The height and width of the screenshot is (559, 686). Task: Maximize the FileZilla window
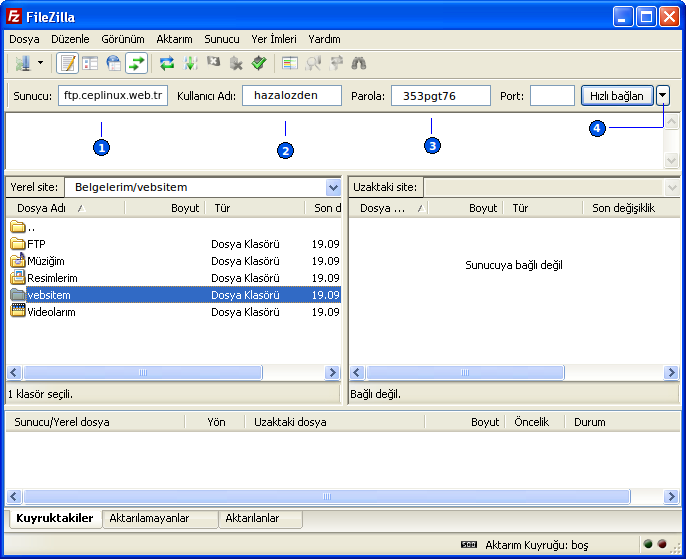(646, 17)
